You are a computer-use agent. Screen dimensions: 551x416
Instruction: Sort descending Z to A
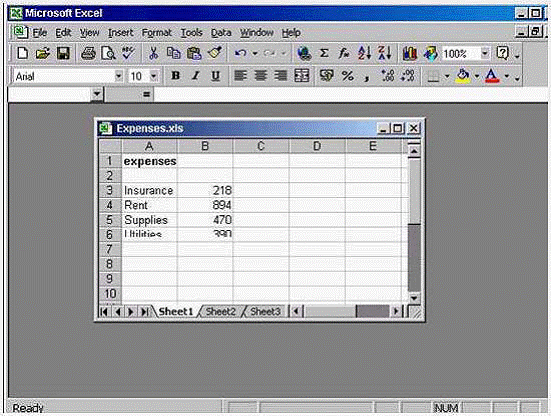(x=384, y=53)
